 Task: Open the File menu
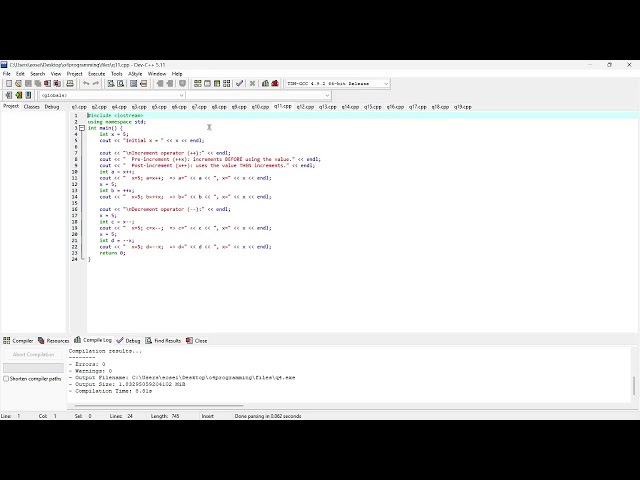coord(7,74)
